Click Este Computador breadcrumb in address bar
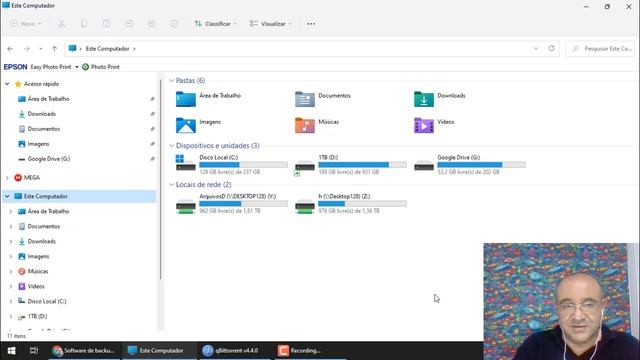The height and width of the screenshot is (360, 640). [x=107, y=49]
